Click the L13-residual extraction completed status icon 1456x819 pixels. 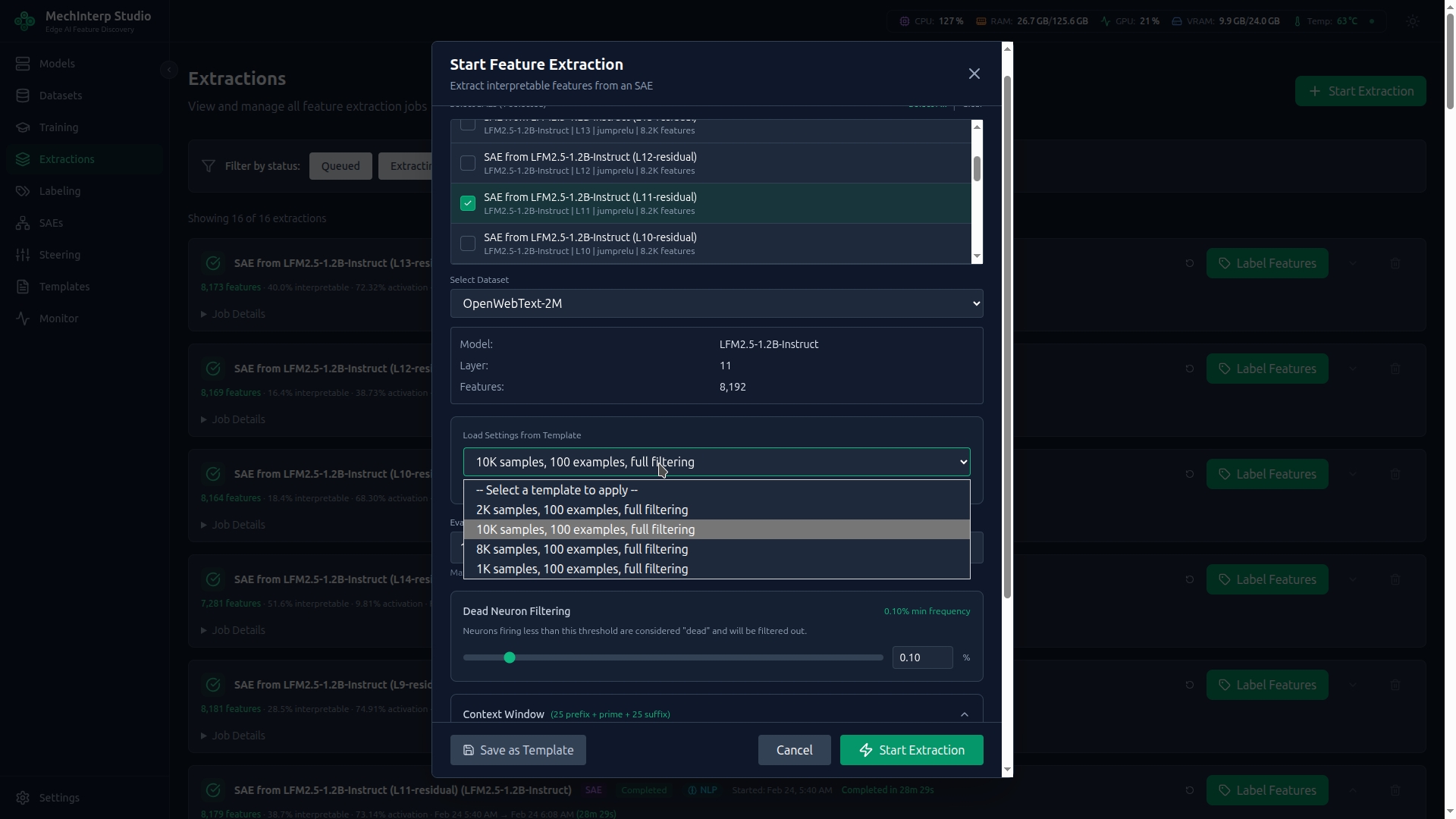[213, 263]
